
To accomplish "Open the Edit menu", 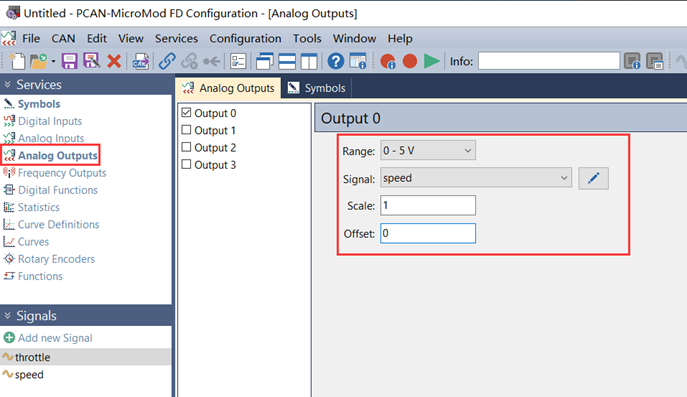I will pos(96,39).
